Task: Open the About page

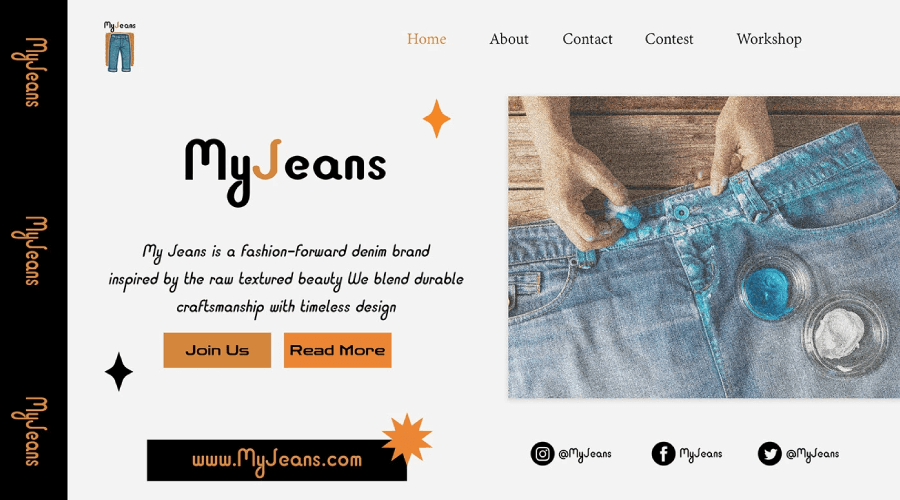Action: point(509,39)
